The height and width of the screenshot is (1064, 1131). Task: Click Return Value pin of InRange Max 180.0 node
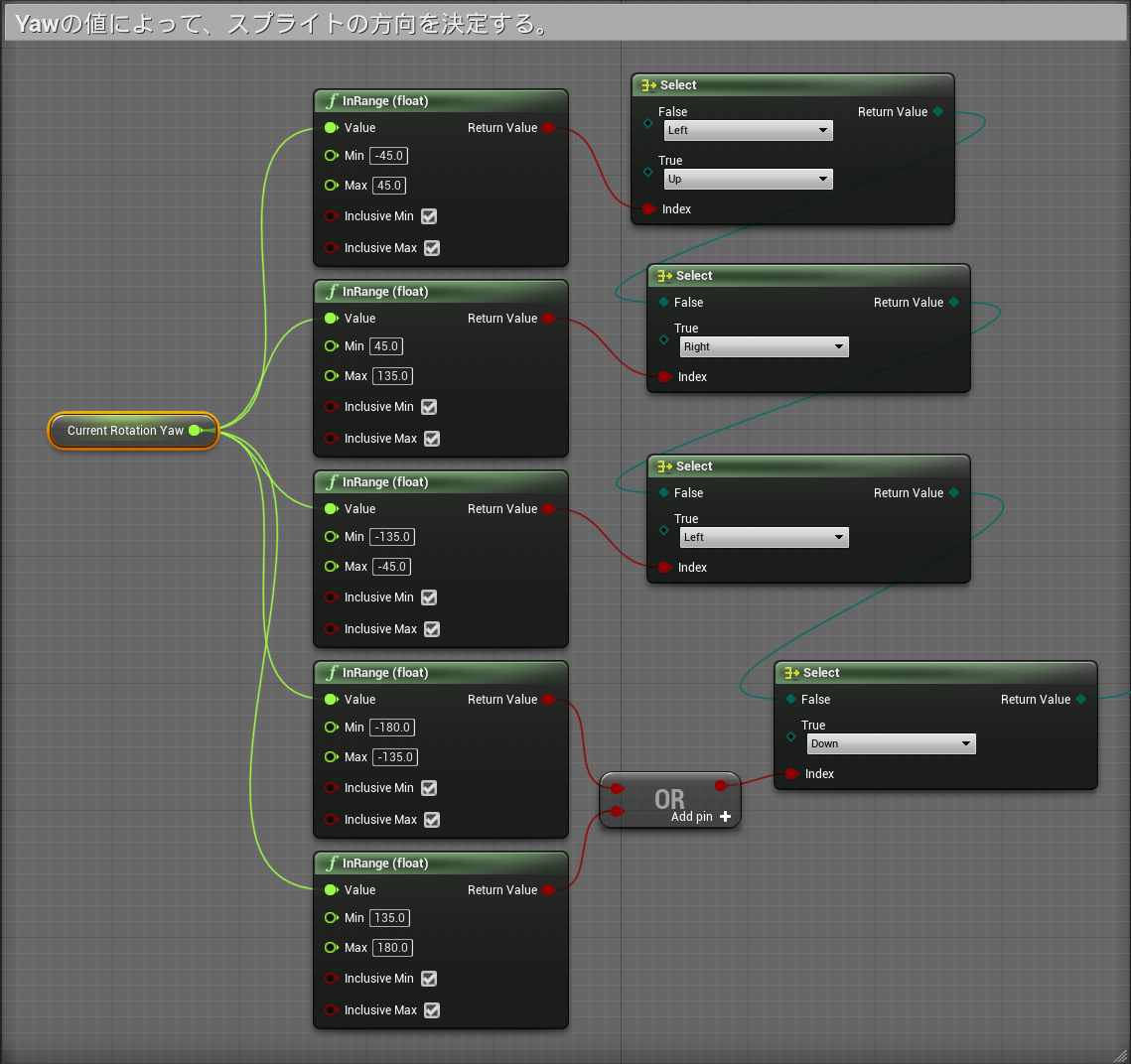548,889
